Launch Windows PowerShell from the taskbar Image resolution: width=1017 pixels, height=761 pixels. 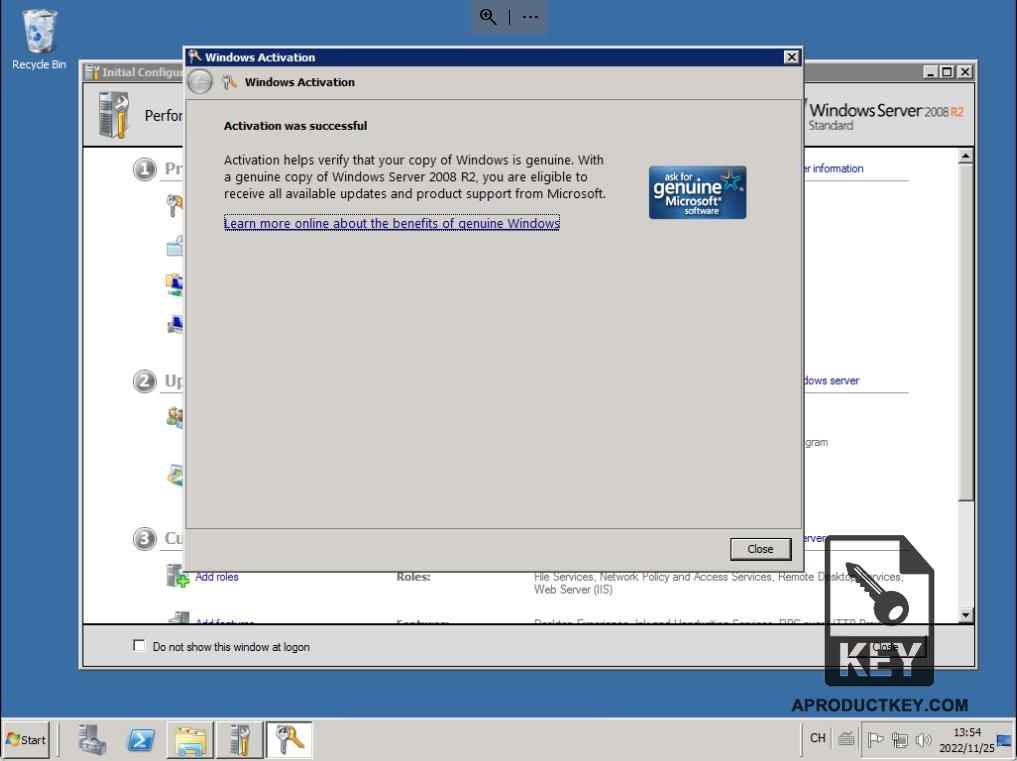(x=141, y=740)
